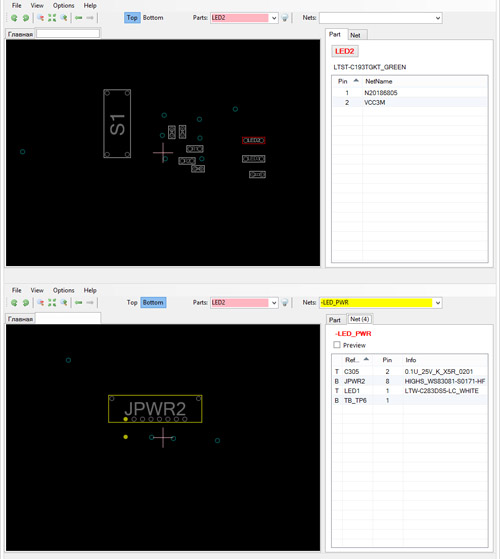Viewport: 500px width, 559px height.
Task: Switch the lower view to the Top layer
Action: [x=132, y=302]
